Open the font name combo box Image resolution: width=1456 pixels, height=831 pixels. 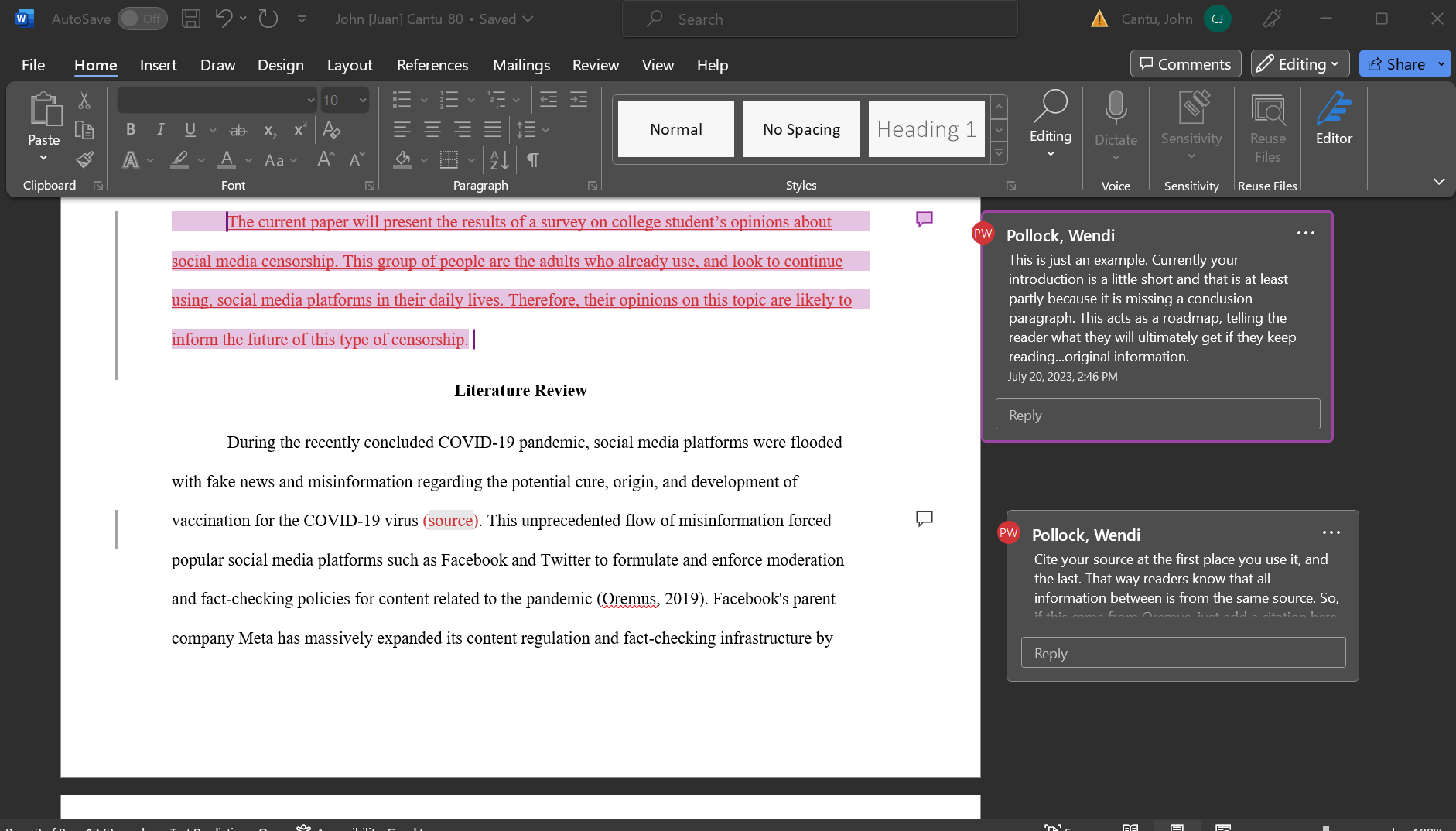pos(217,100)
